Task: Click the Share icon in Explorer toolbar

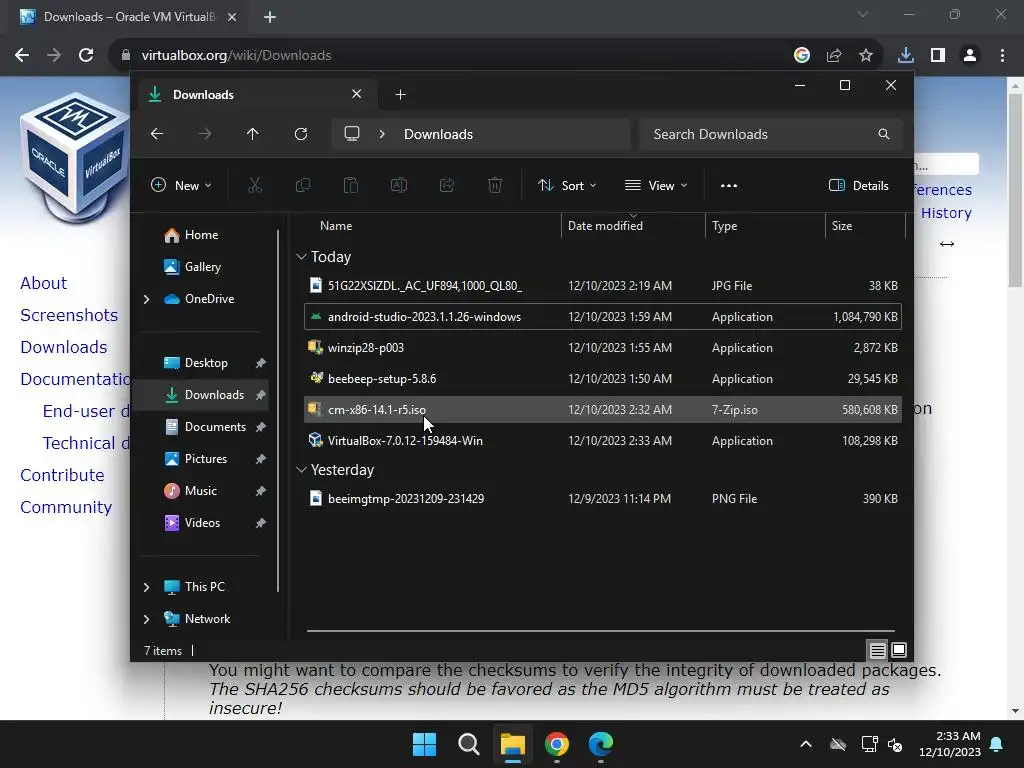Action: 447,185
